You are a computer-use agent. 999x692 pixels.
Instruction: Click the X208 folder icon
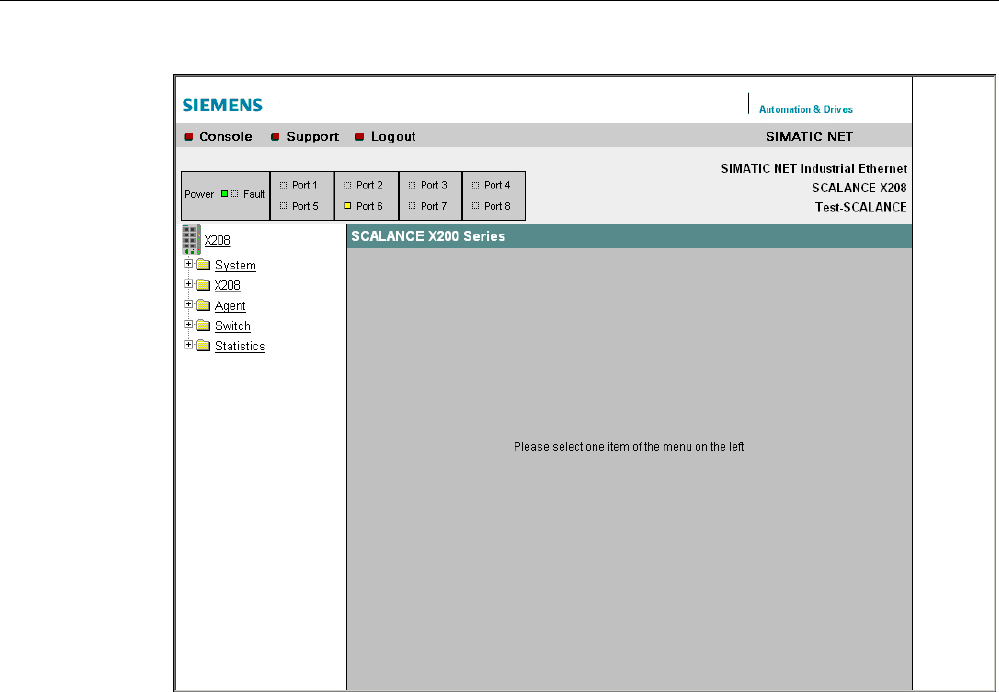click(x=203, y=285)
